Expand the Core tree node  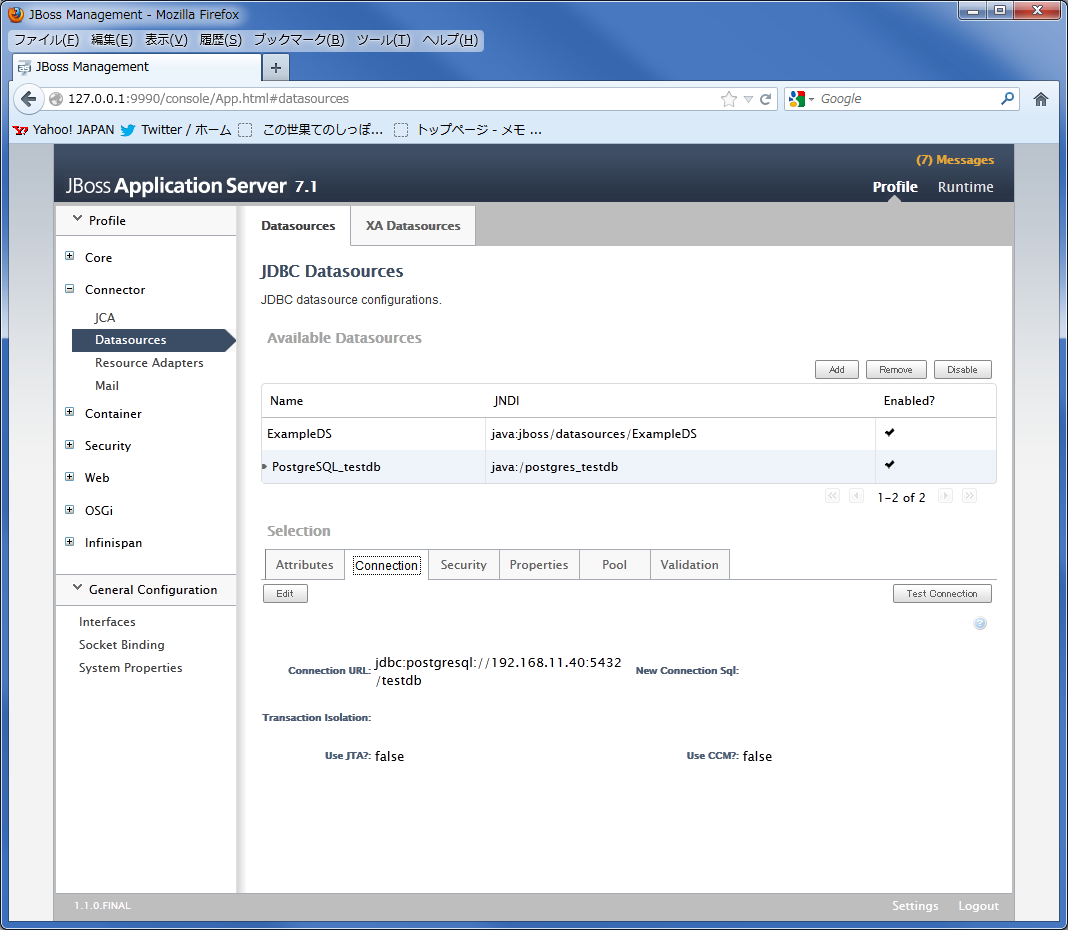click(69, 256)
